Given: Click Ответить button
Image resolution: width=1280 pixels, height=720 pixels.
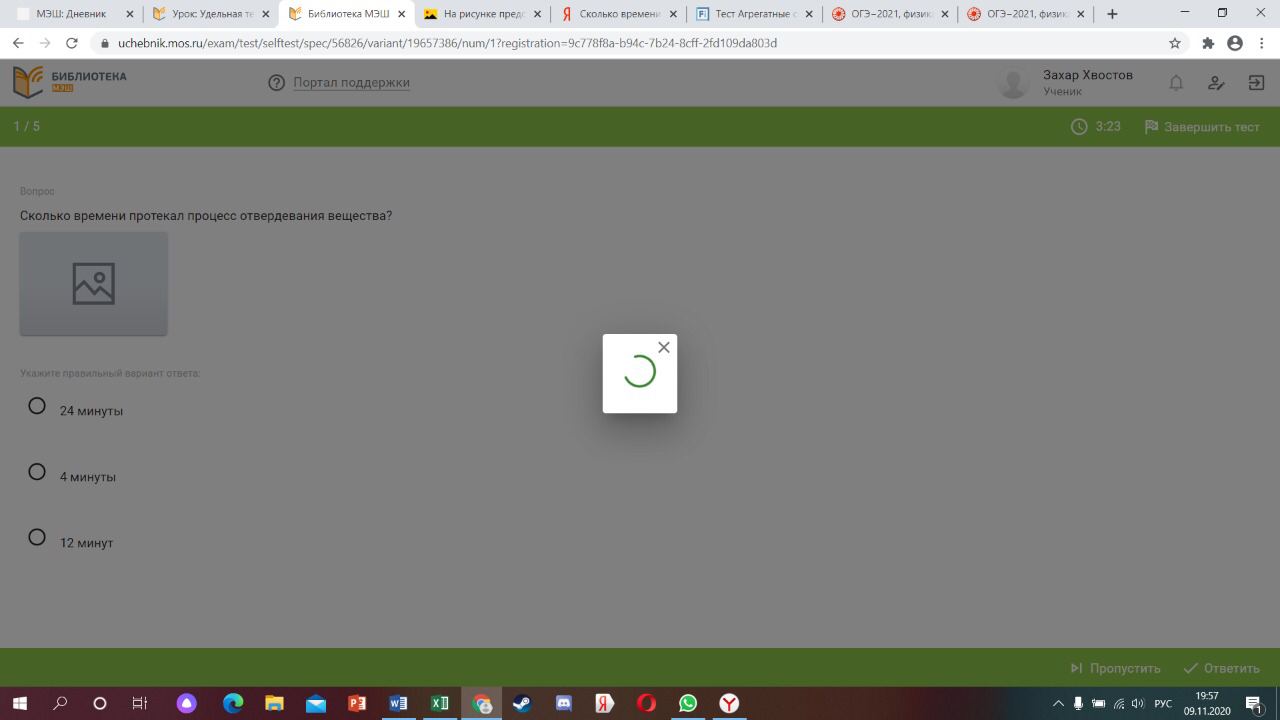Looking at the screenshot, I should pos(1221,668).
